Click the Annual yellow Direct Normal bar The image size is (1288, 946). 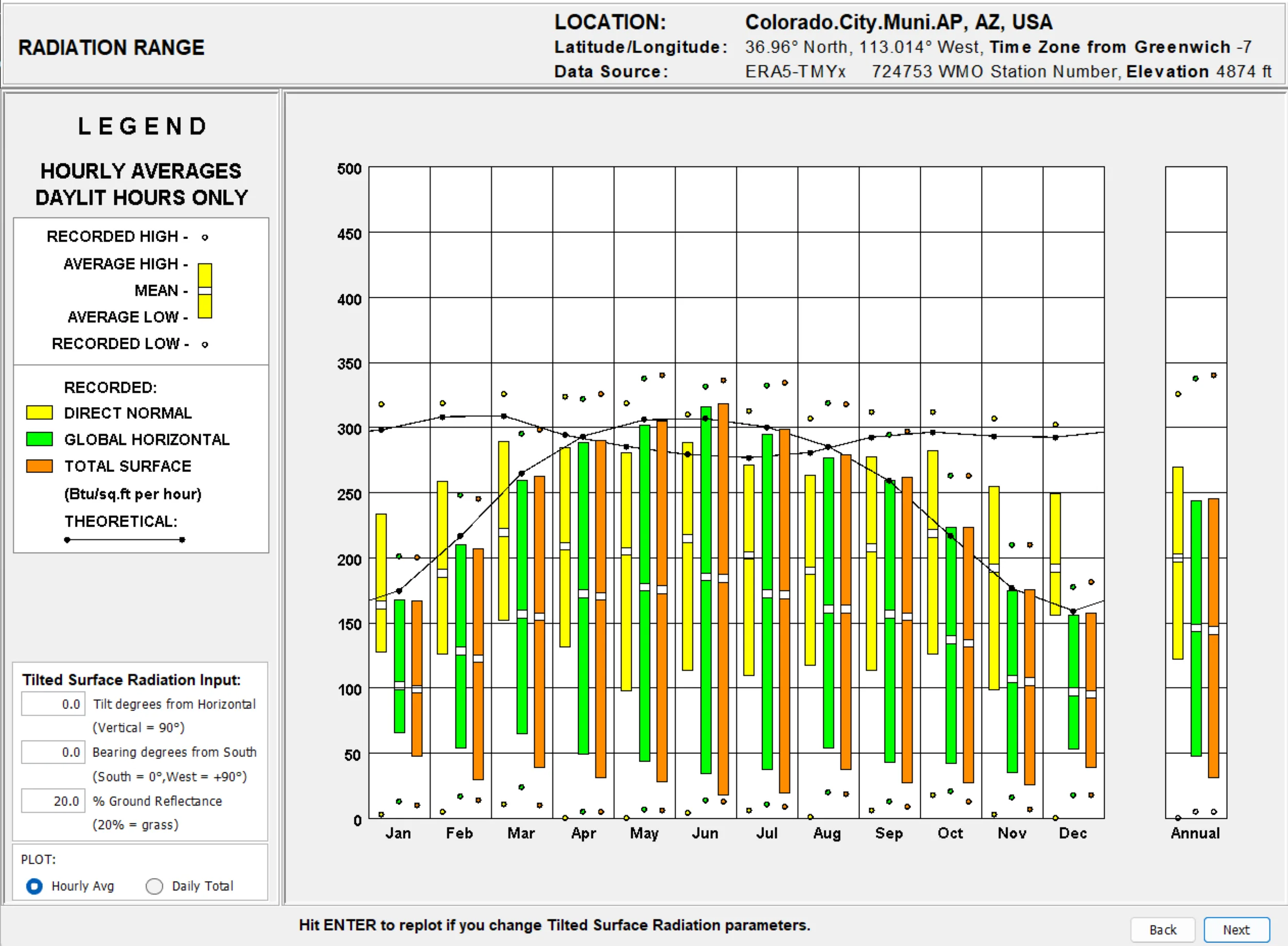coord(1178,563)
